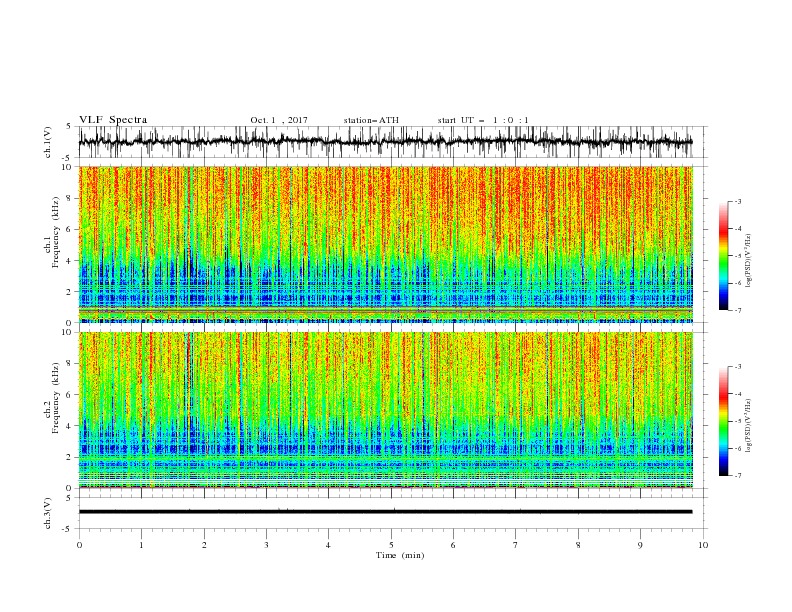The height and width of the screenshot is (612, 792).
Task: Click the ch.1 spectrogram plot
Action: click(x=385, y=244)
